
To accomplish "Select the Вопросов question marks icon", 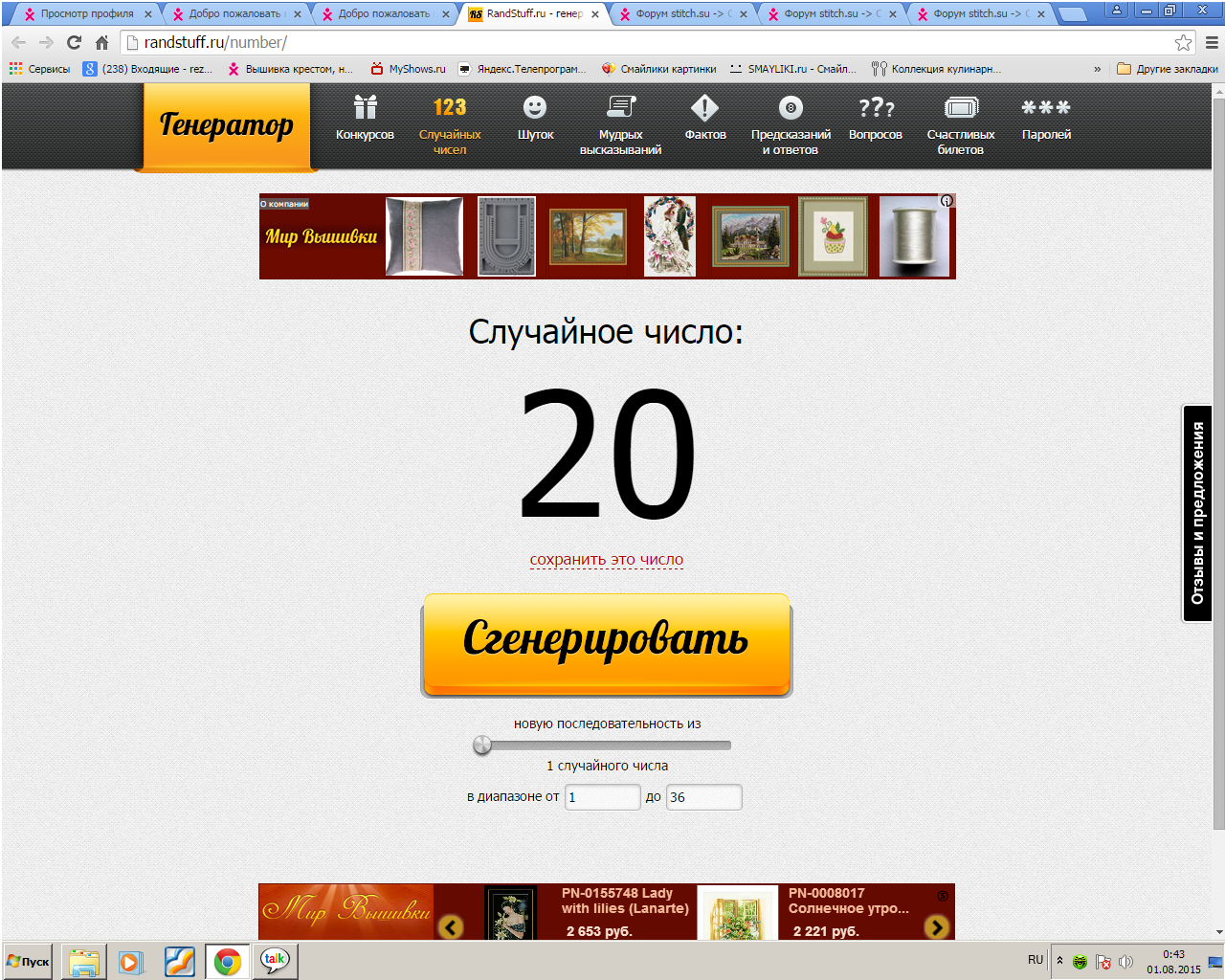I will [x=875, y=107].
